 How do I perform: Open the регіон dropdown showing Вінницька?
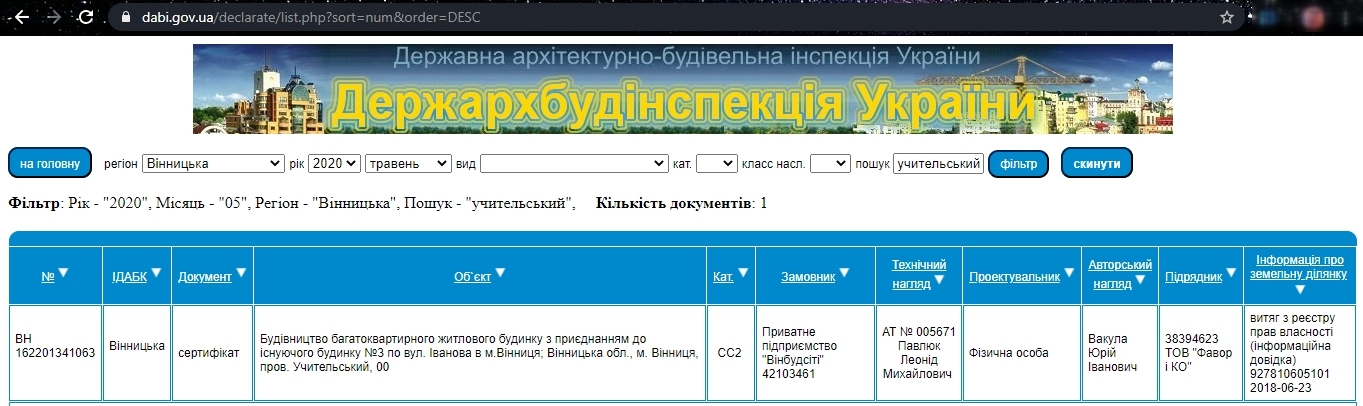coord(214,163)
